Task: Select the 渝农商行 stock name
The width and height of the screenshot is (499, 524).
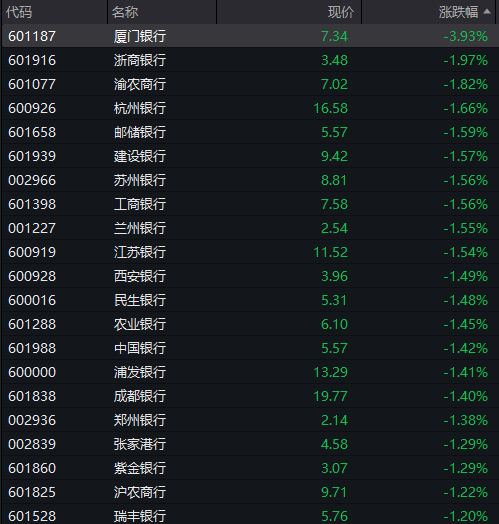Action: pos(140,84)
